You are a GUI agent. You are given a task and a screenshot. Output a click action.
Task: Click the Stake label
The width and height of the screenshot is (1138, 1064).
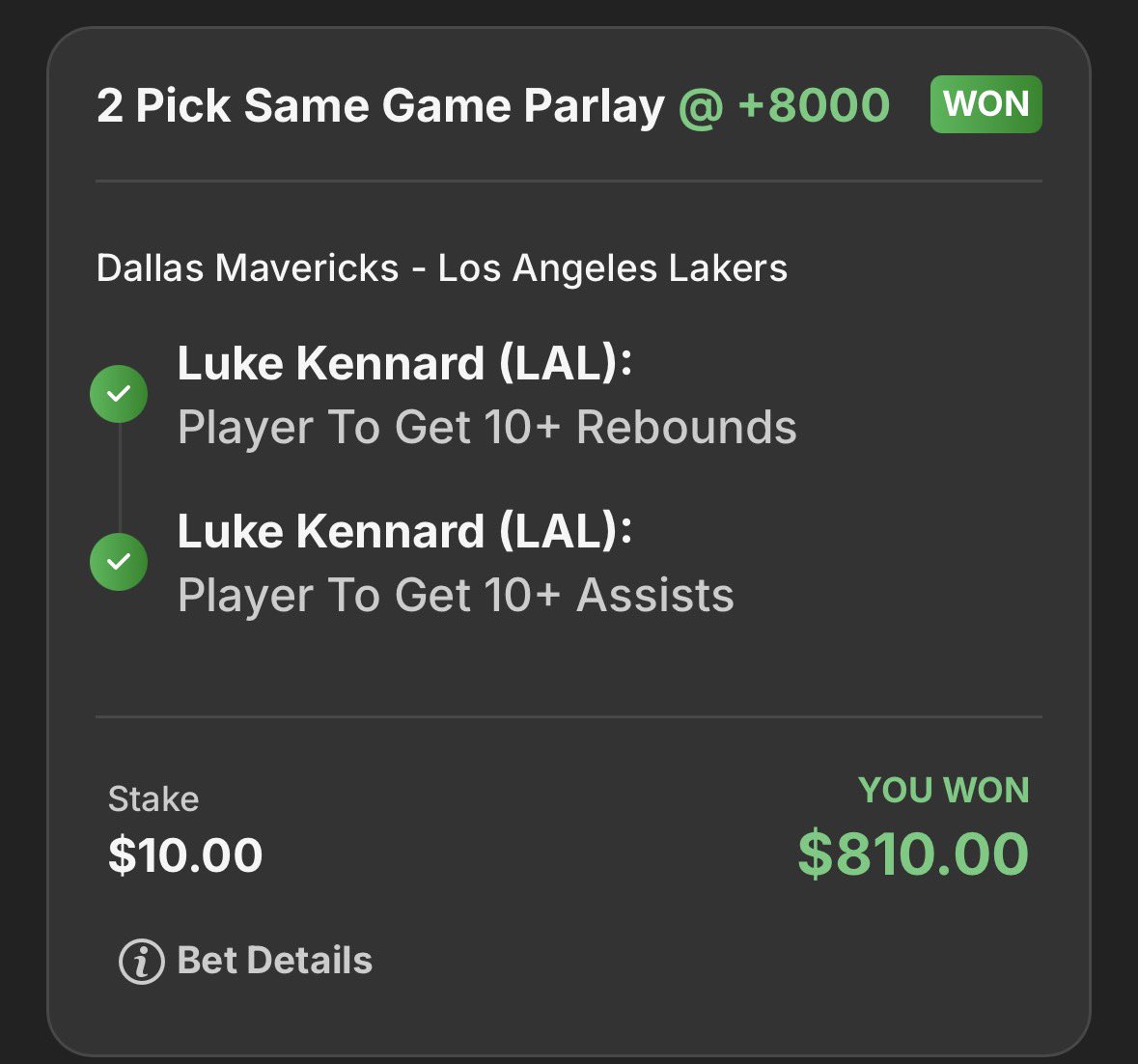[153, 799]
